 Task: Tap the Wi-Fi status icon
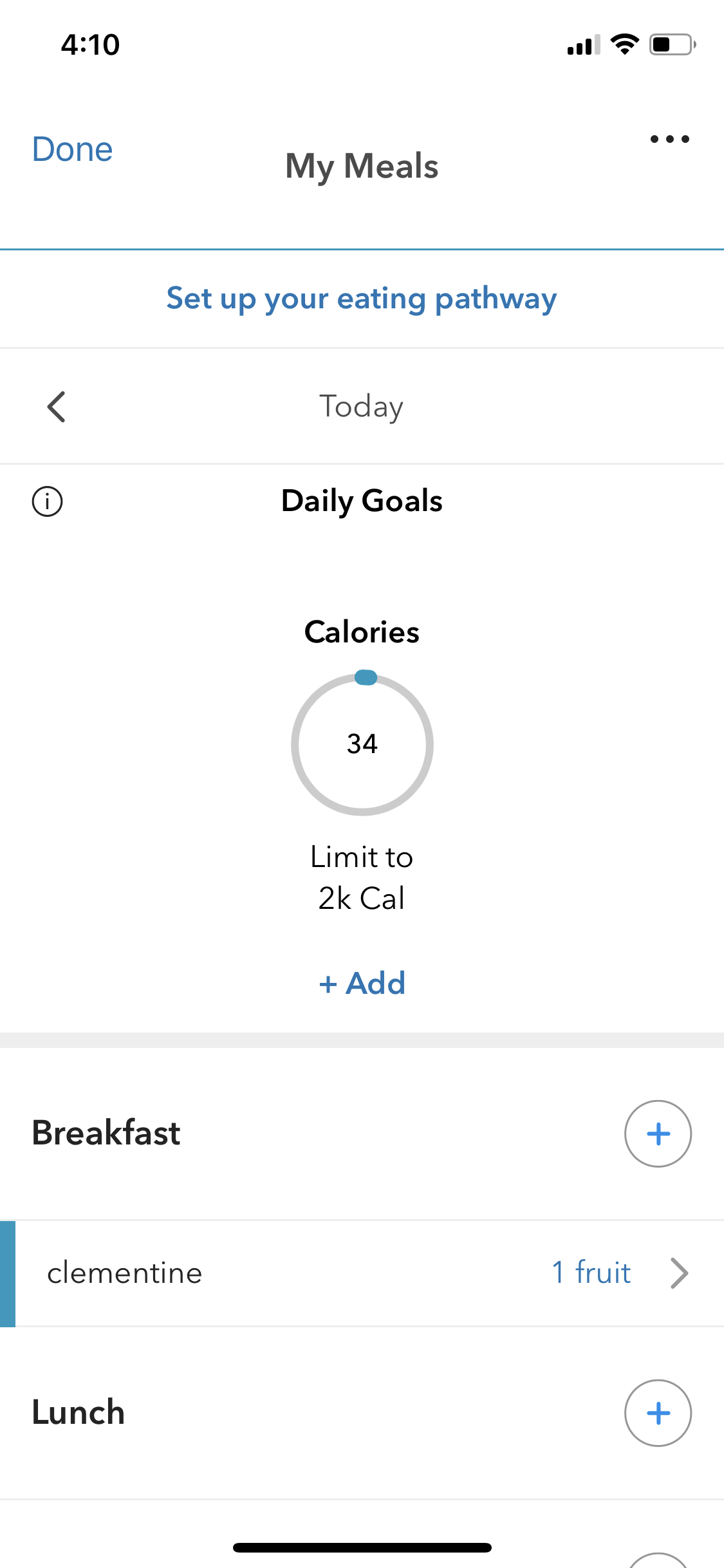coord(624,44)
